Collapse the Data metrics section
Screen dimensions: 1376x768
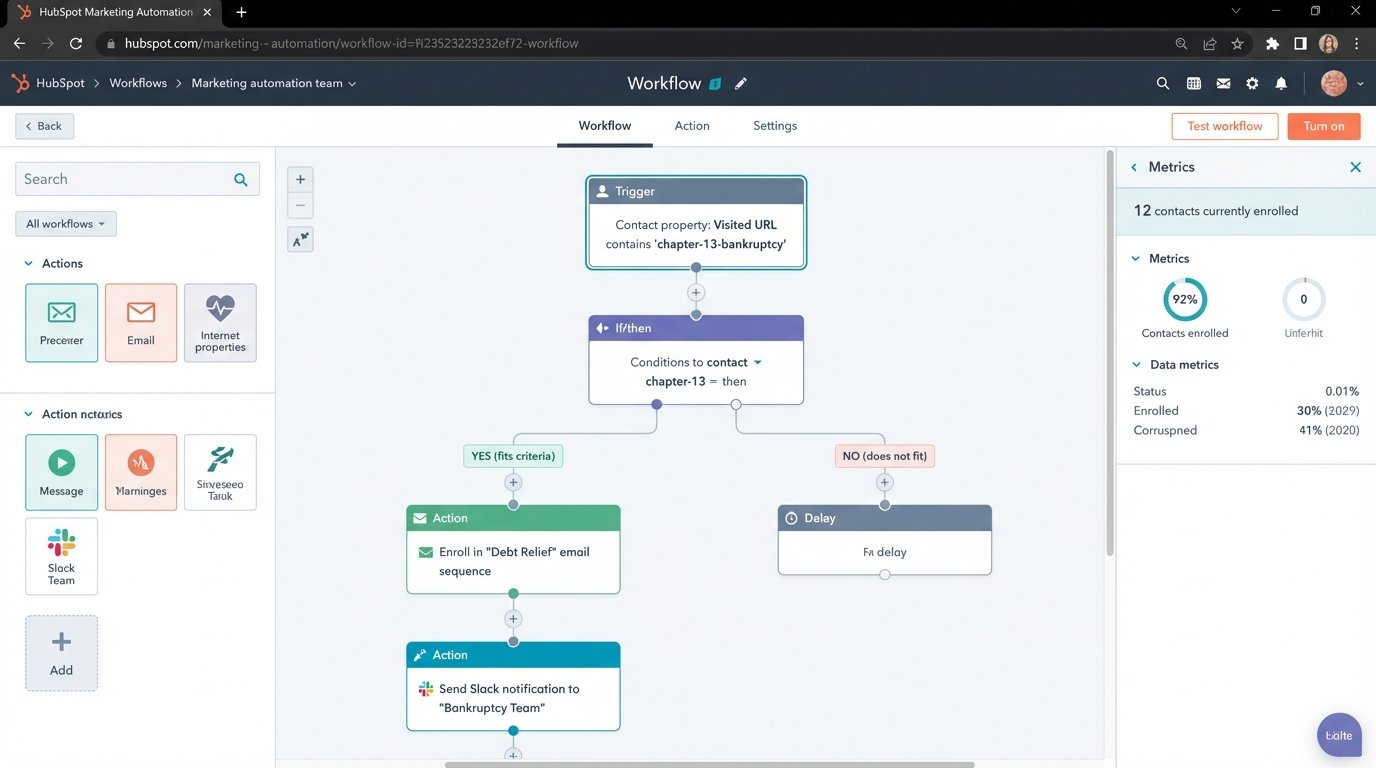pyautogui.click(x=1134, y=364)
